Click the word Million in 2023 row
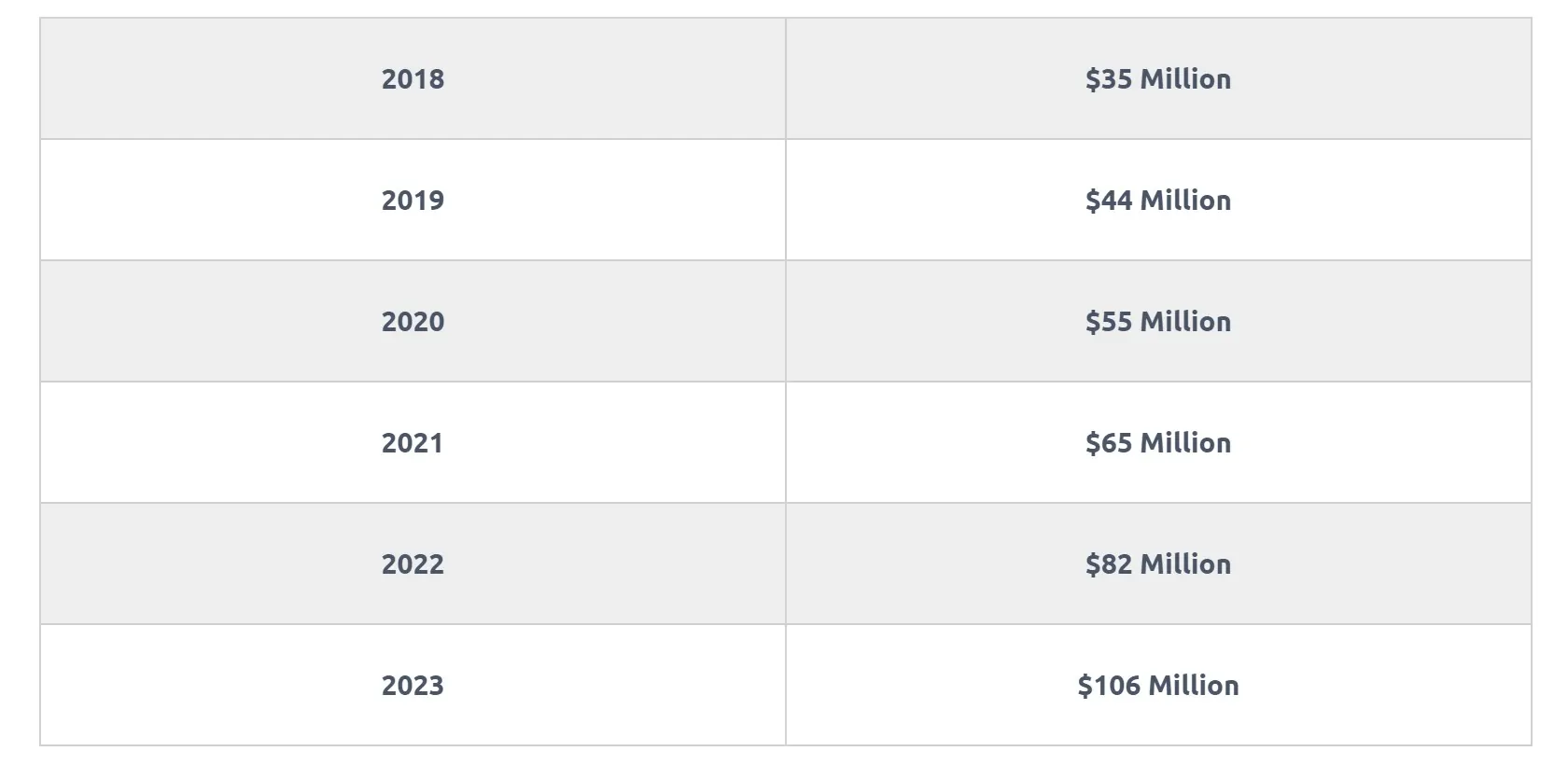 [1194, 685]
